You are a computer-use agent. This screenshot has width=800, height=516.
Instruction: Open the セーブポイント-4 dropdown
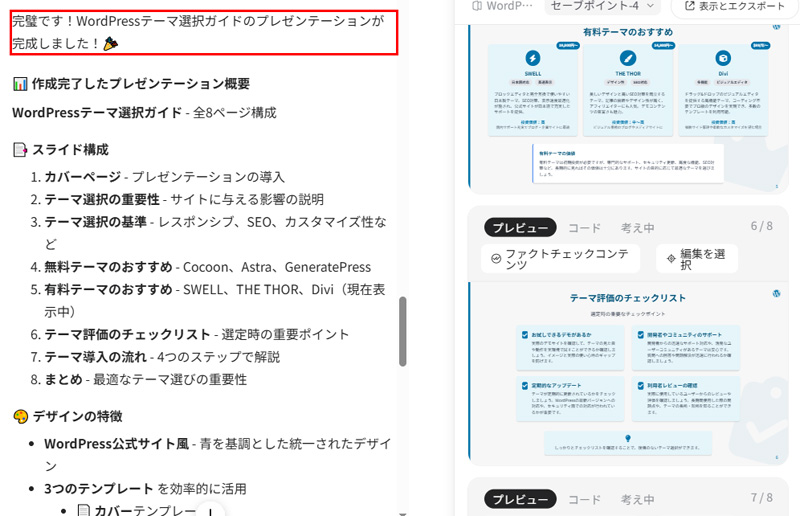point(603,6)
